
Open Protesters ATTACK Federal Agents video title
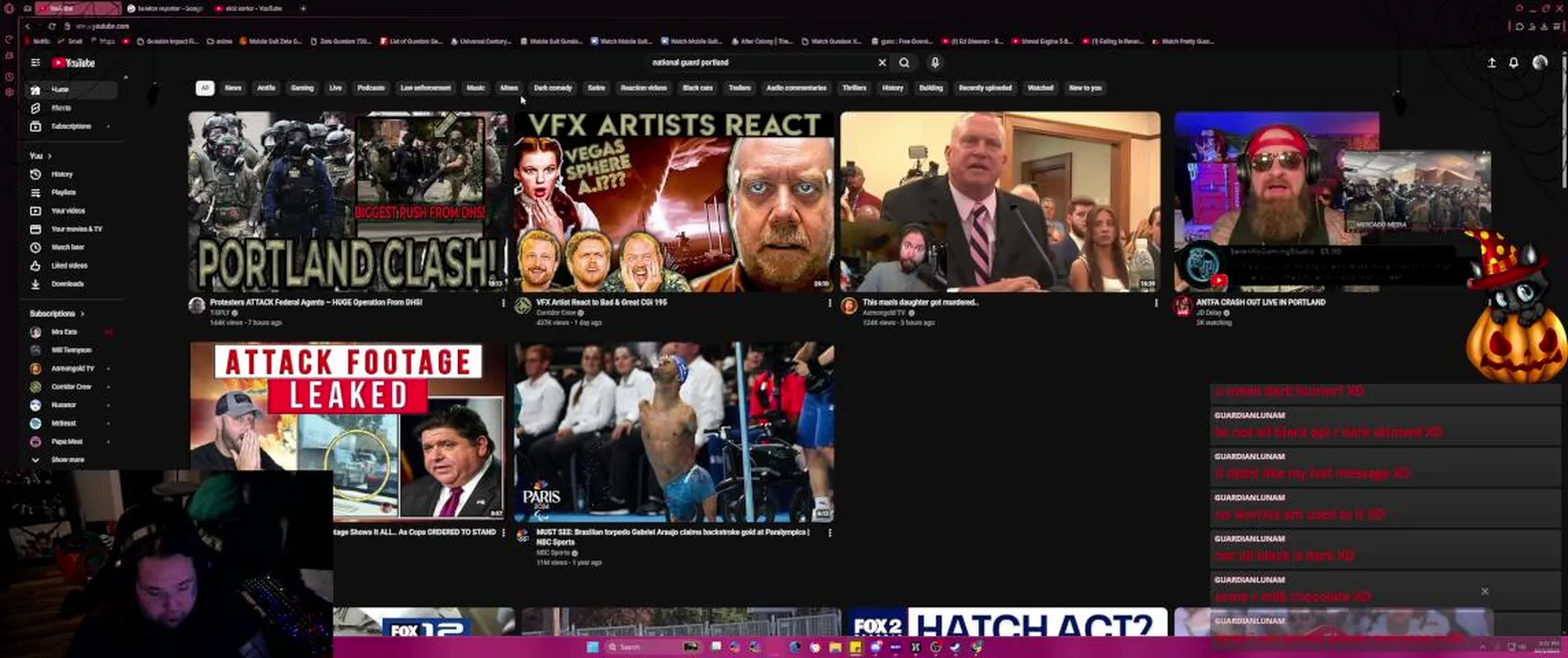point(316,302)
